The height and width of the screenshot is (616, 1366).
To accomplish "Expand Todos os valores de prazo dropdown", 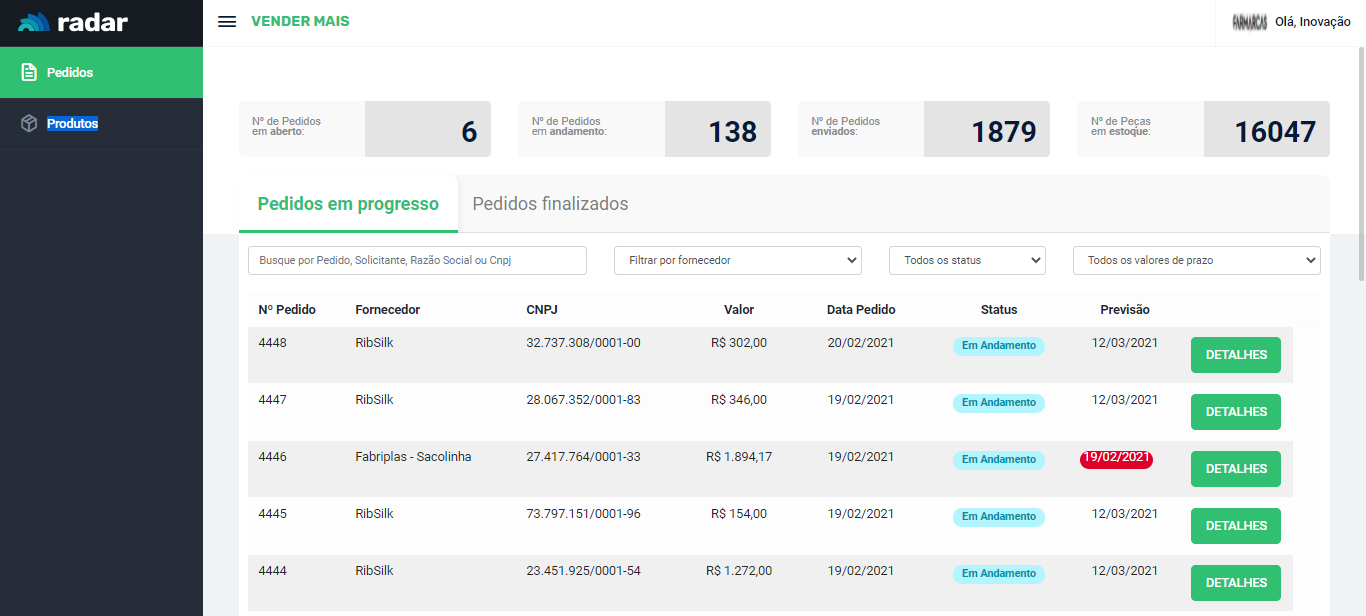I will (1196, 260).
